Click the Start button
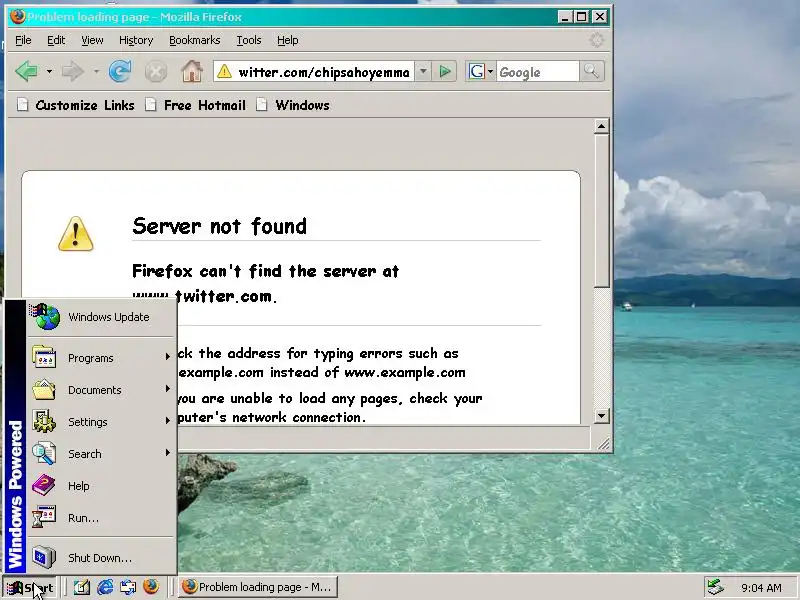This screenshot has height=600, width=800. click(30, 587)
